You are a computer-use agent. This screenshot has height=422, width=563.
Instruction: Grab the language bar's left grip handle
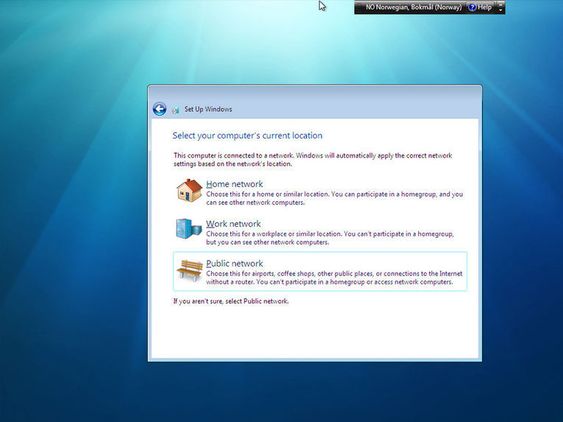(358, 7)
